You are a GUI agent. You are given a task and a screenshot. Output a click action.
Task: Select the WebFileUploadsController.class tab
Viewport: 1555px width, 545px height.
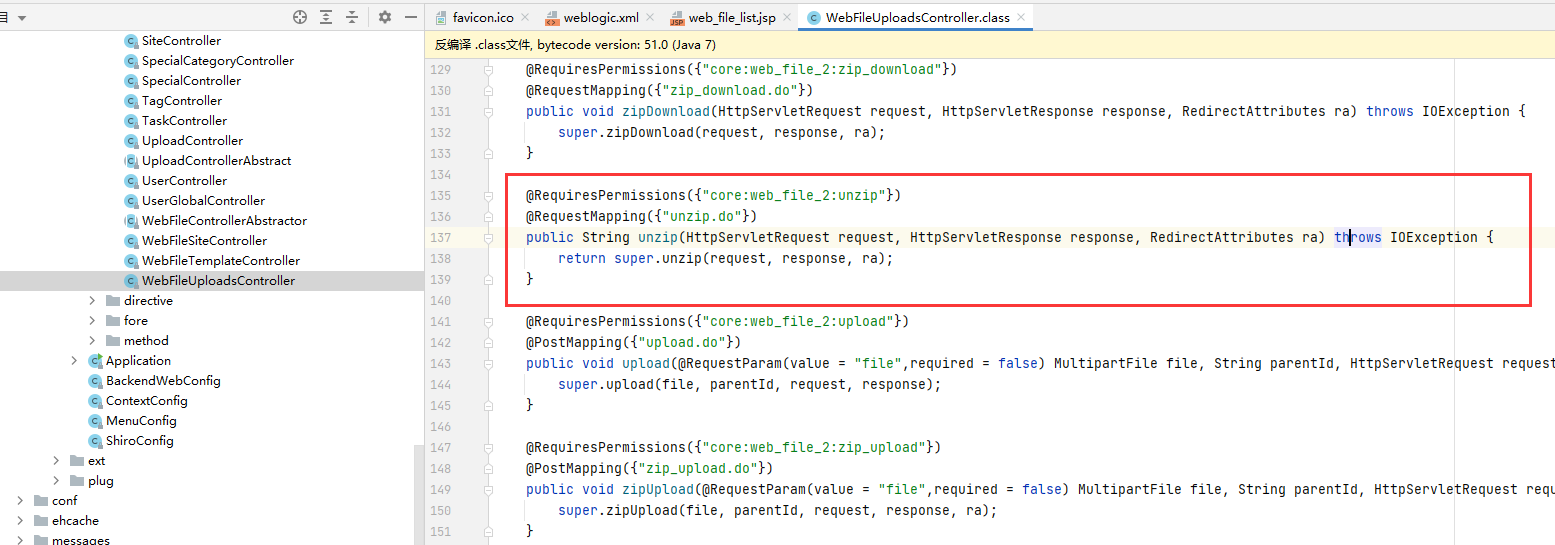click(x=916, y=18)
